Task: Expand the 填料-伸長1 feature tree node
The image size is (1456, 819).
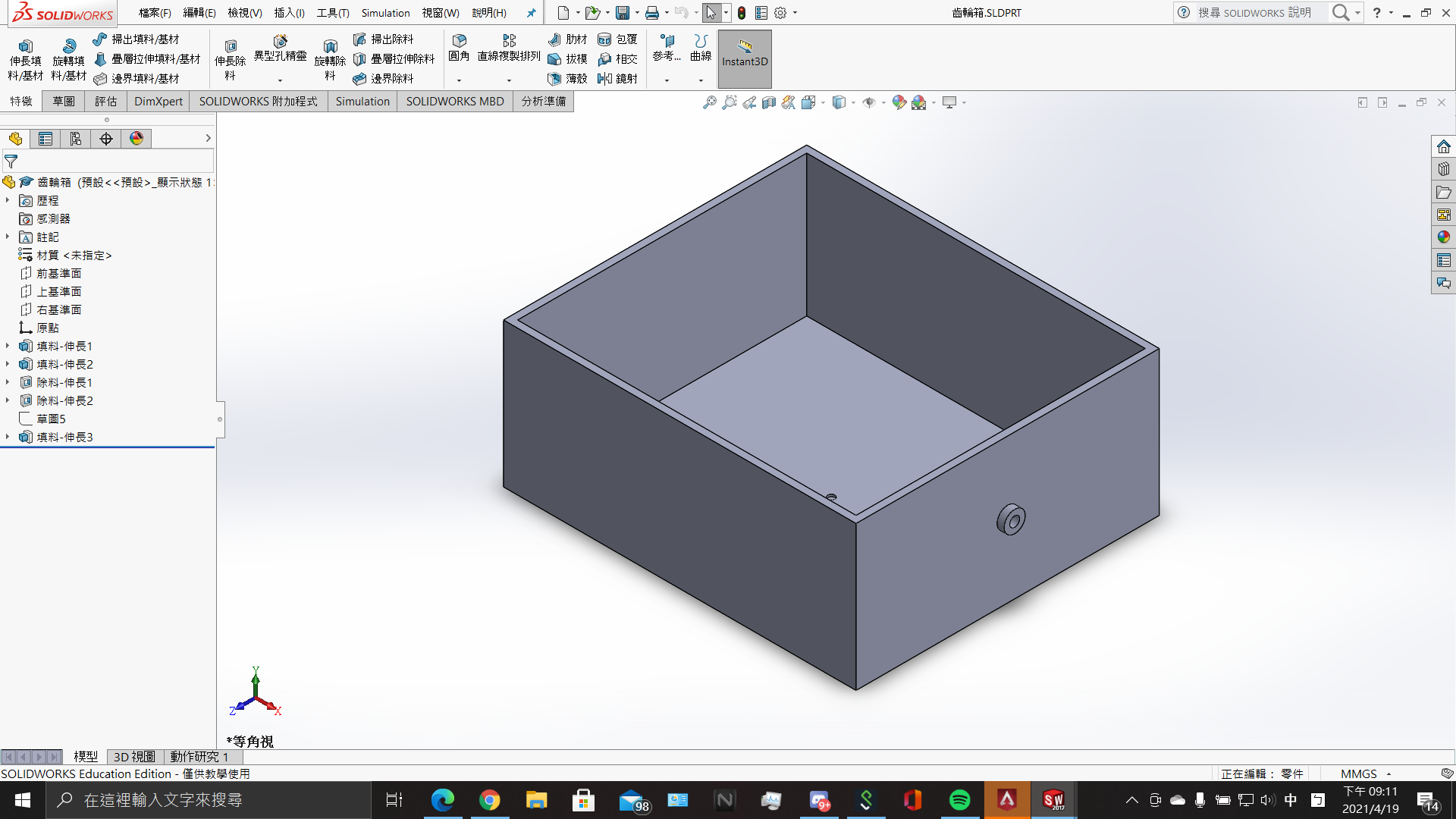Action: [x=8, y=346]
